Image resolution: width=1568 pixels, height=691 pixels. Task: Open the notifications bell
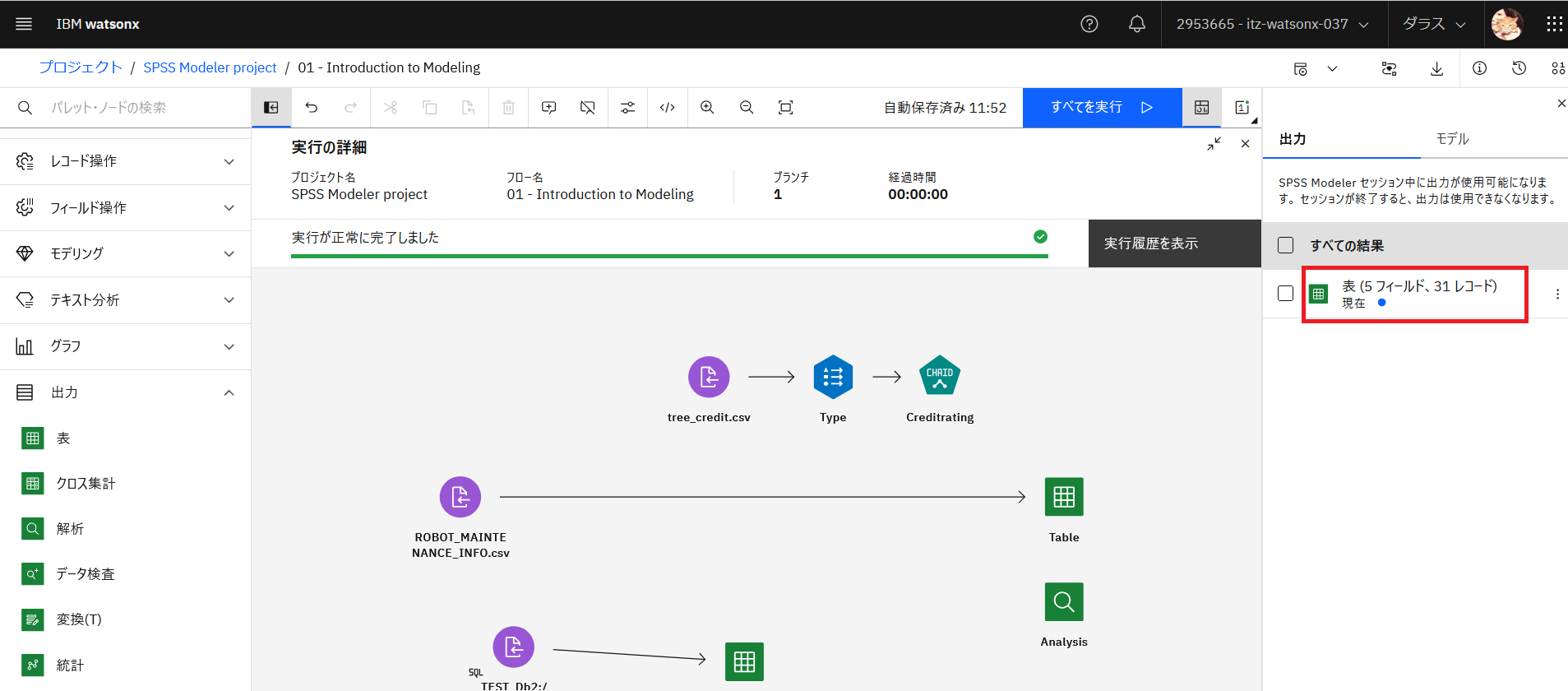(x=1137, y=24)
